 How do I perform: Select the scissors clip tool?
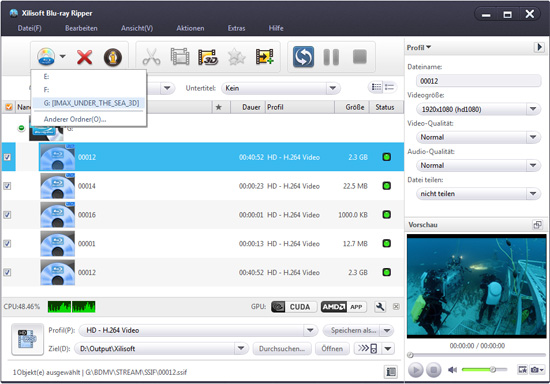coord(151,57)
